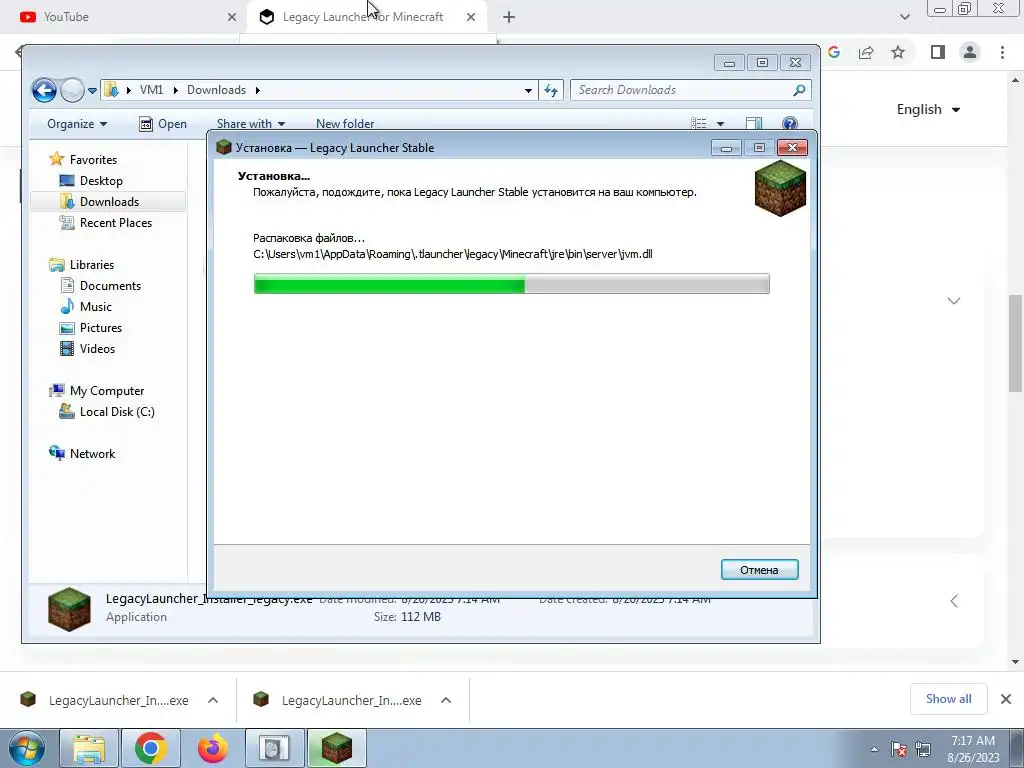The image size is (1024, 768).
Task: Open the Music library
Action: (x=86, y=306)
